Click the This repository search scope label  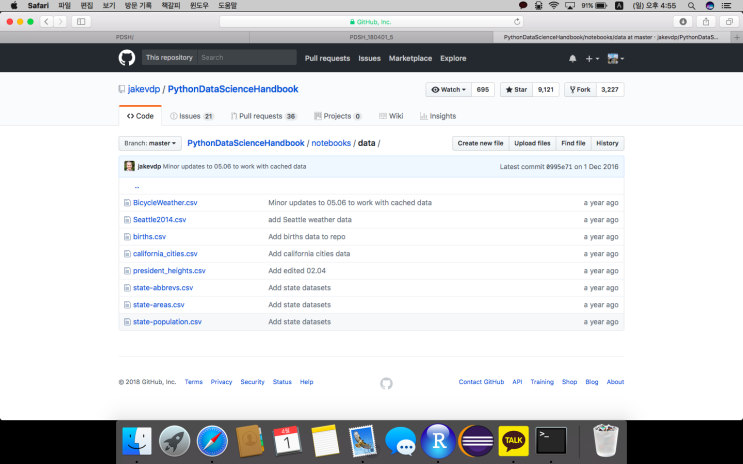pos(169,57)
